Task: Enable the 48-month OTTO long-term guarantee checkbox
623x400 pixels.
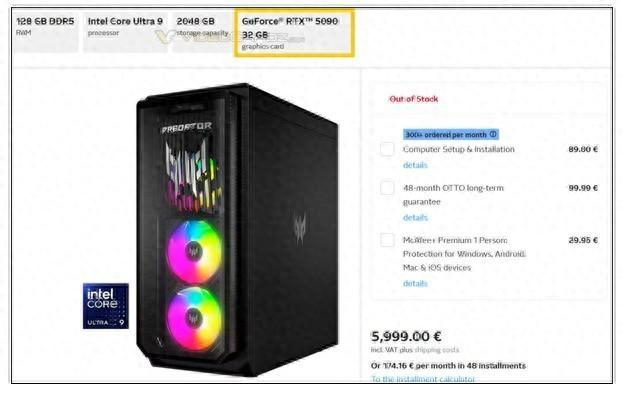Action: (x=387, y=187)
